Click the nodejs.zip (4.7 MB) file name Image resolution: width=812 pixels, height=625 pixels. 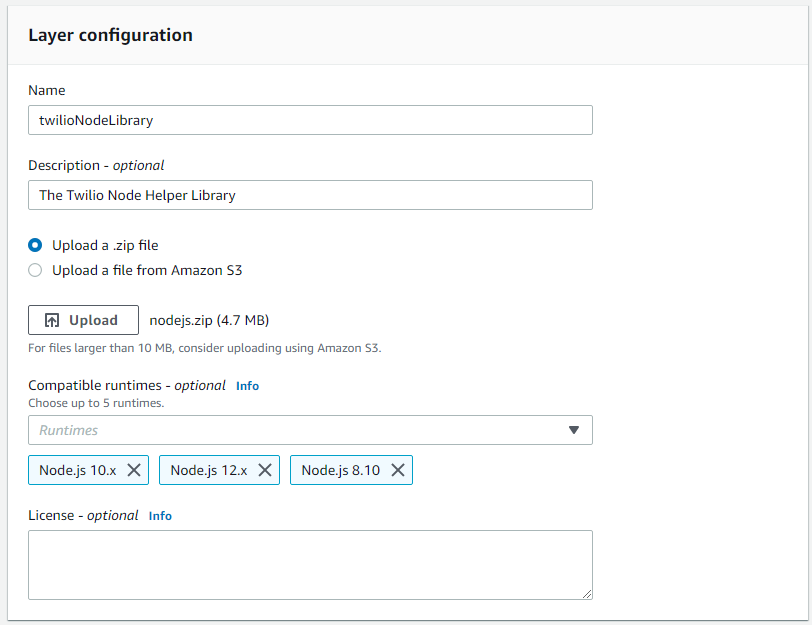(209, 321)
